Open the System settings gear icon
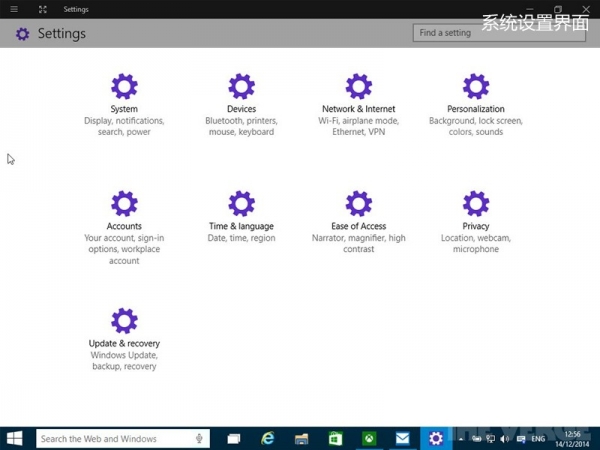Viewport: 600px width, 450px height. (x=124, y=86)
